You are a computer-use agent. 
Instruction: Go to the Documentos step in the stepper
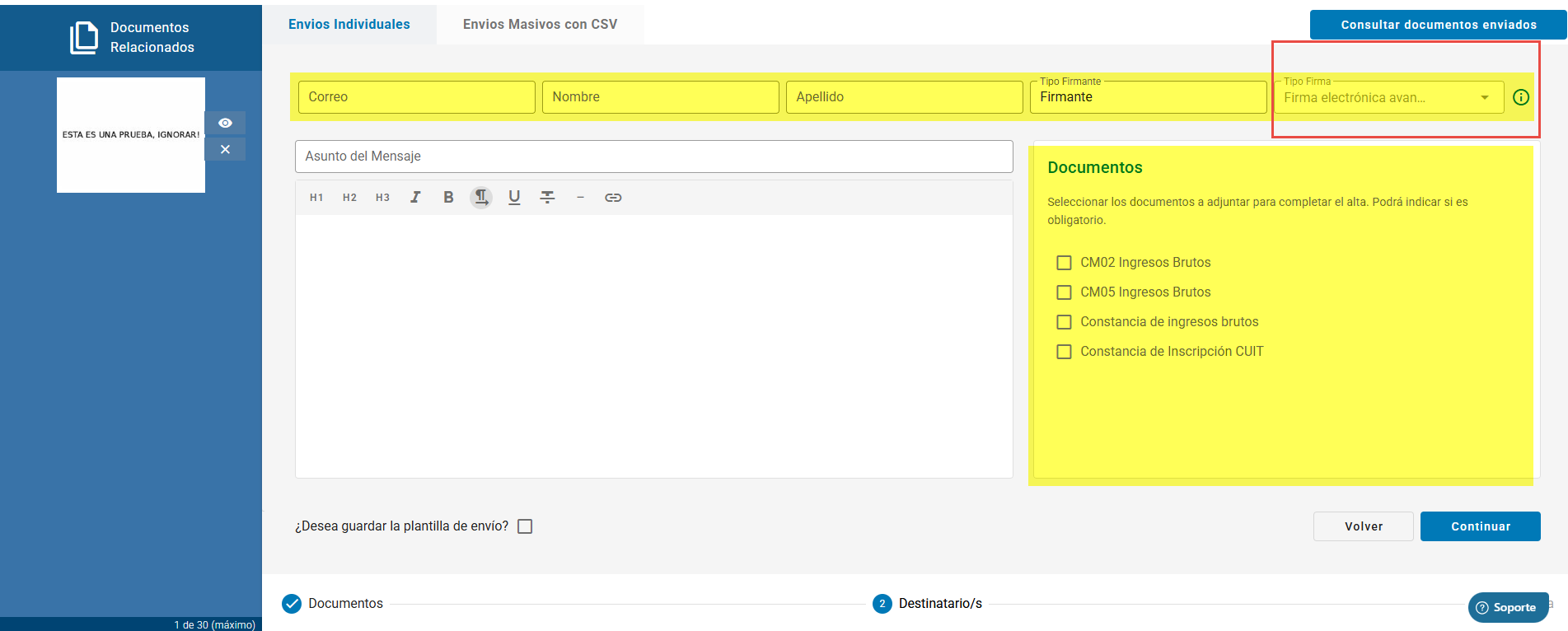tap(333, 604)
